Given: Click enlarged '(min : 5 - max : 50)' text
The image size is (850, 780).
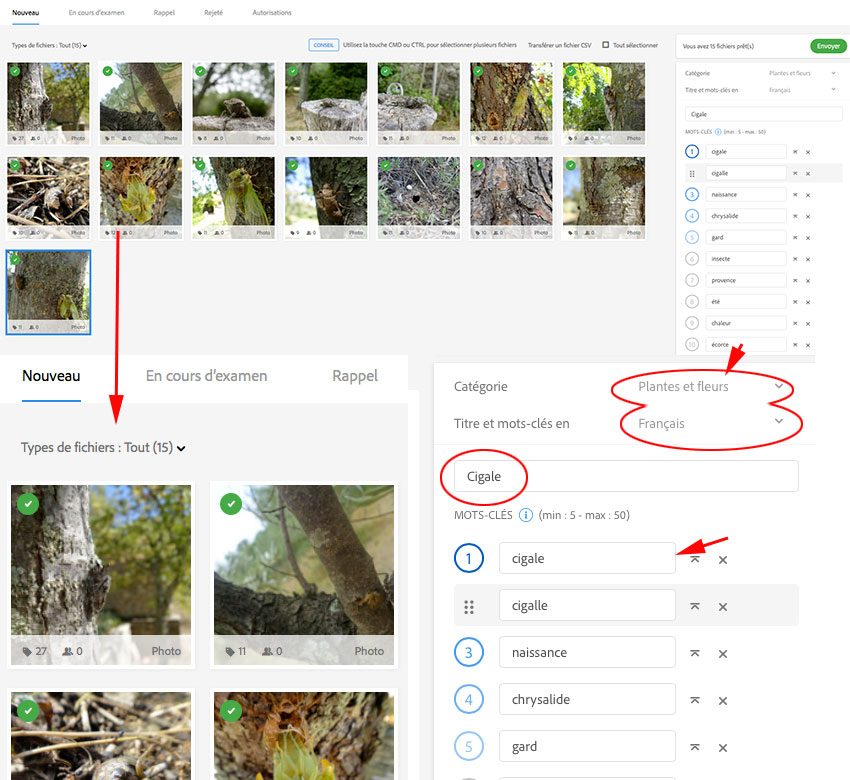Looking at the screenshot, I should tap(584, 515).
